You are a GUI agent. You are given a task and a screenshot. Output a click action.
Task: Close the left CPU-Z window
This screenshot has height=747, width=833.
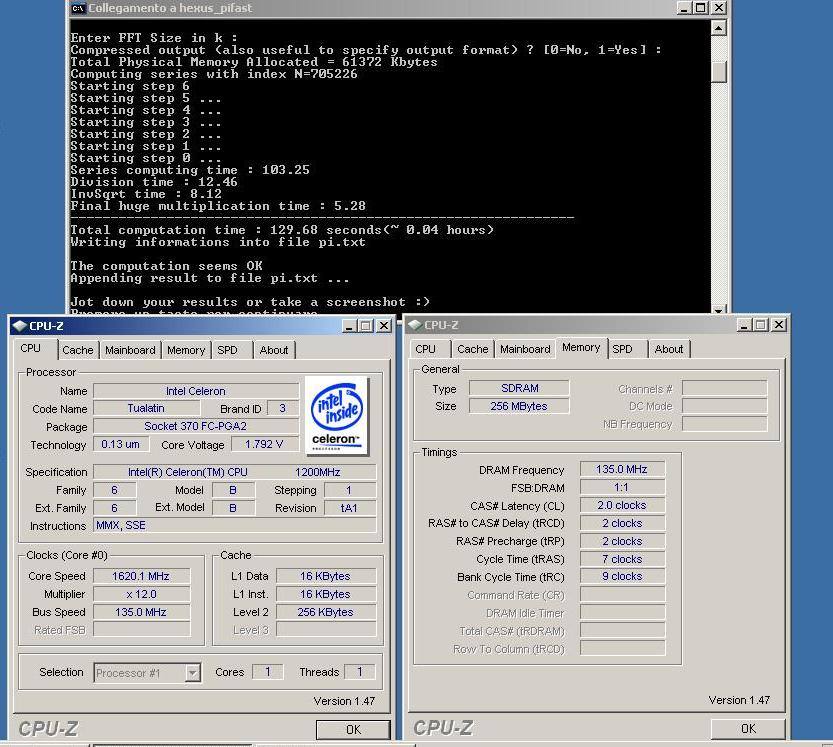click(384, 326)
